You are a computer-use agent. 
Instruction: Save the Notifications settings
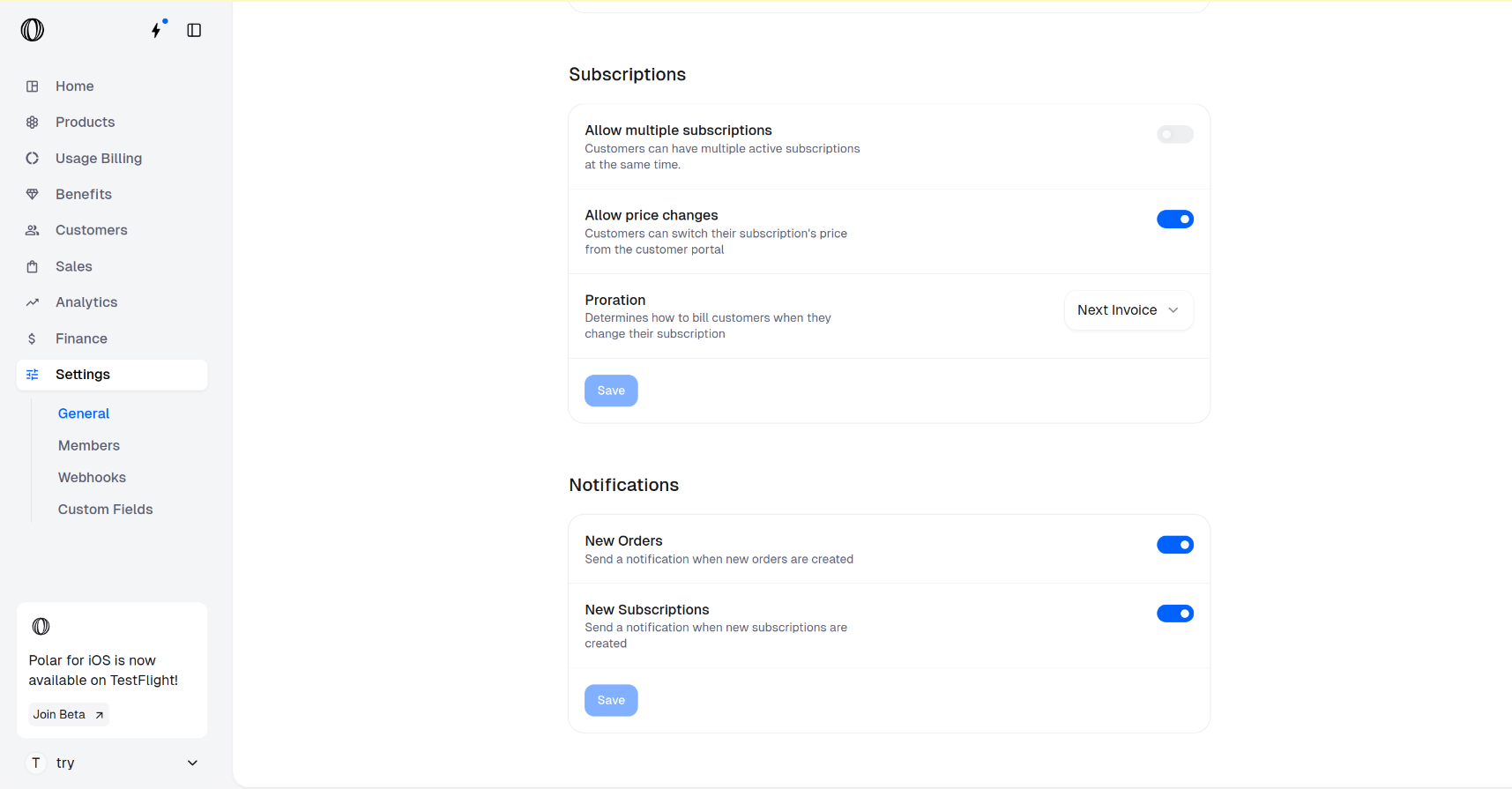pyautogui.click(x=611, y=701)
